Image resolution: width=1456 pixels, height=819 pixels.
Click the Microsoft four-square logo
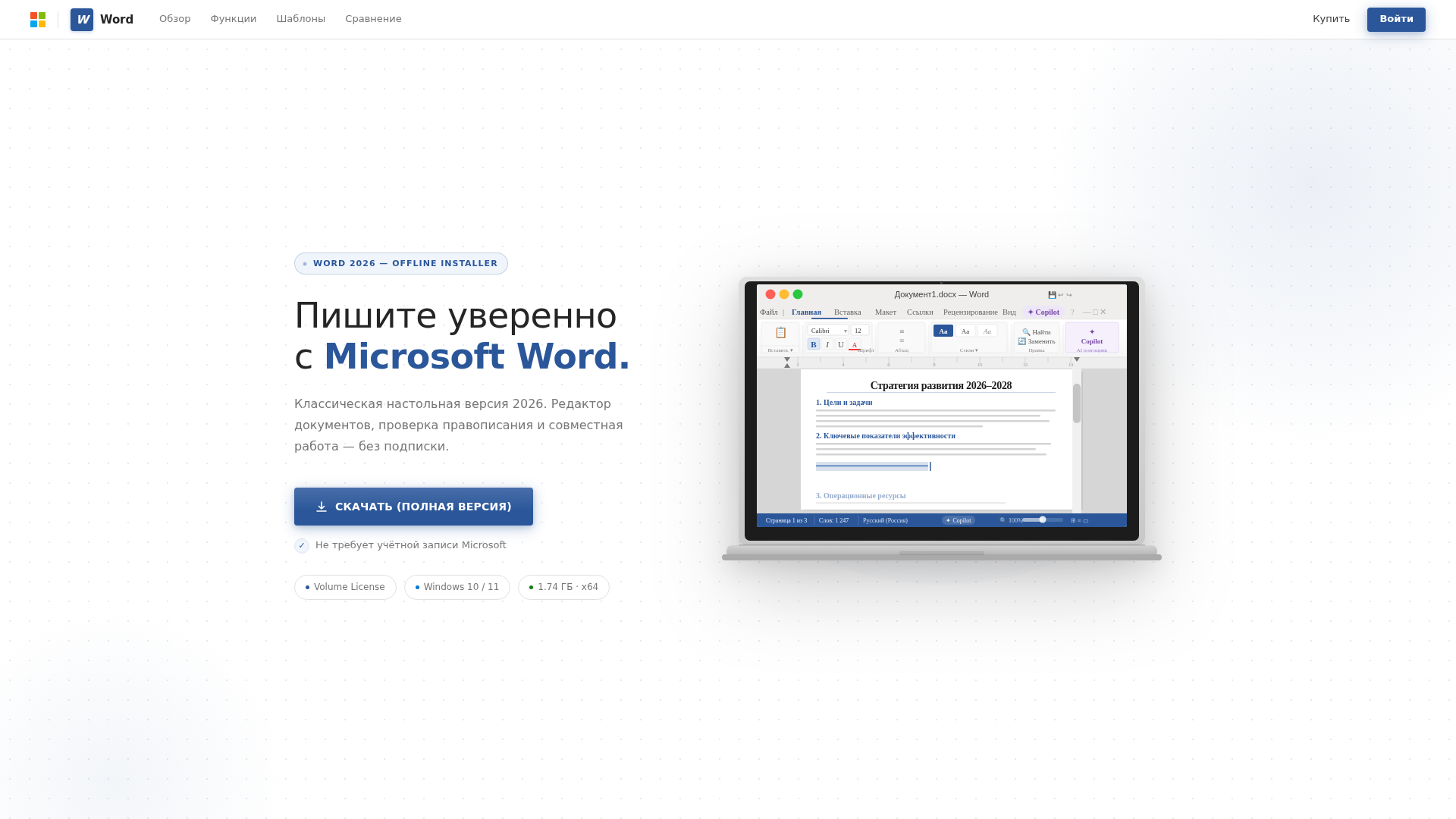coord(38,20)
